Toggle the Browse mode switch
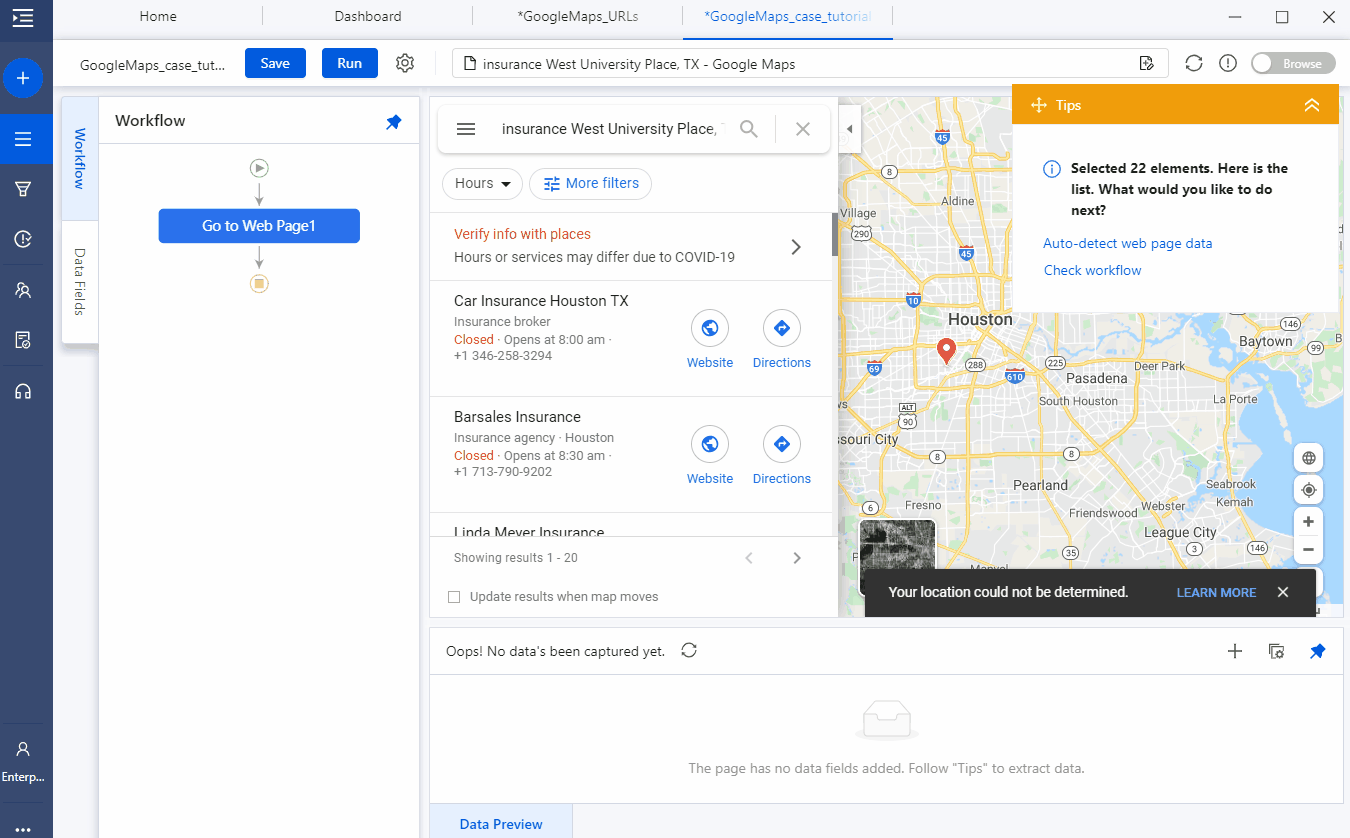 [1293, 63]
